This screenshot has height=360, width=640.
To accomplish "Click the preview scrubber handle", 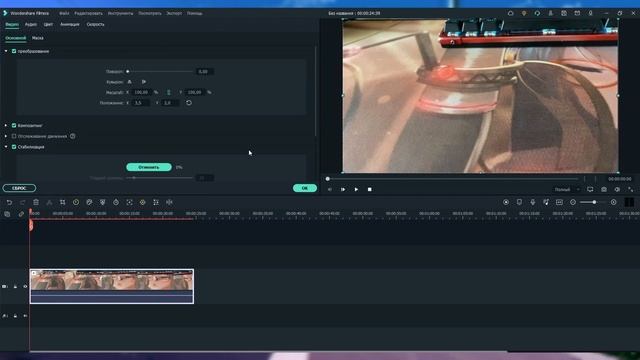I will 328,179.
